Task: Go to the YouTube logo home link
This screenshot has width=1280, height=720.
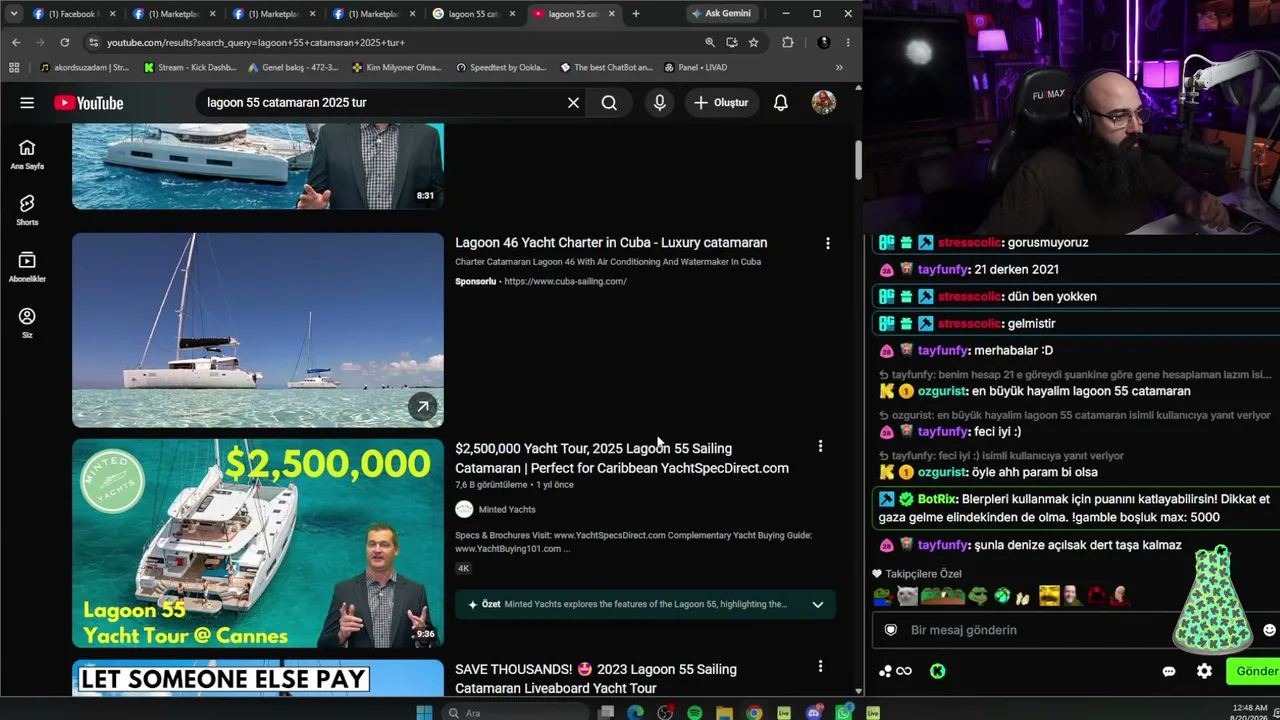Action: click(x=89, y=103)
